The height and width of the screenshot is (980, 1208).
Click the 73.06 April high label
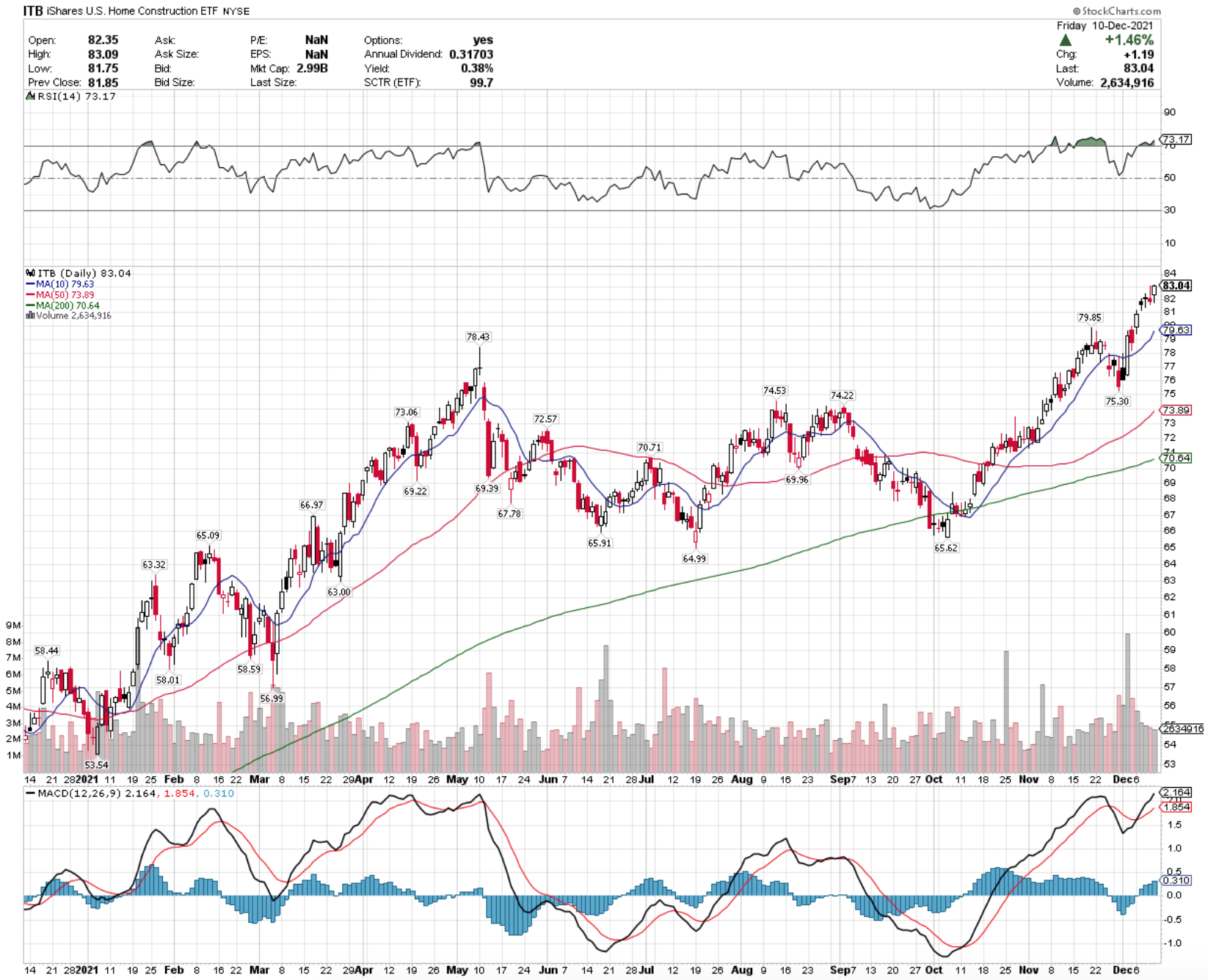(x=407, y=412)
